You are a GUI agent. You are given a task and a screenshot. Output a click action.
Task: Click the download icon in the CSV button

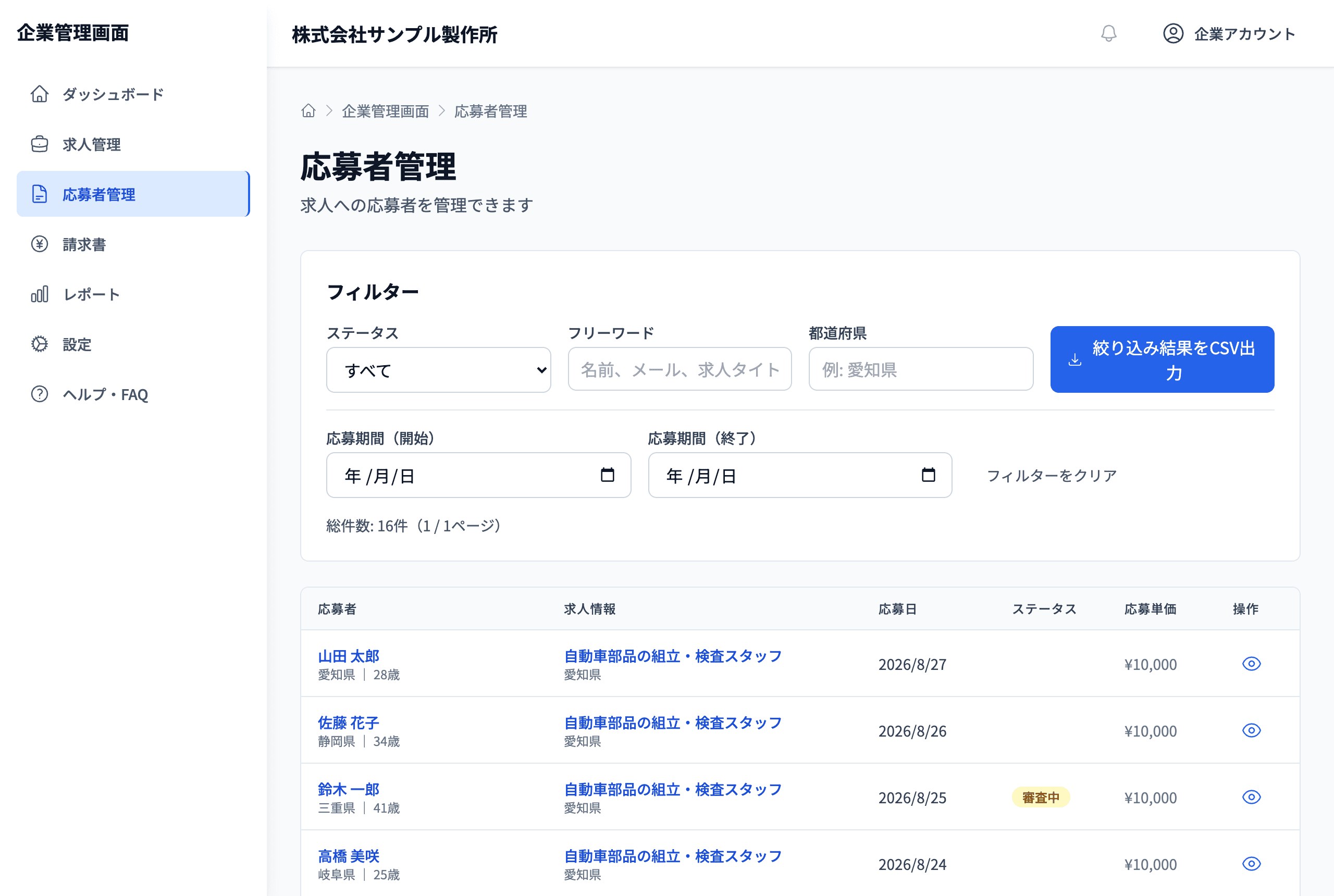tap(1075, 359)
